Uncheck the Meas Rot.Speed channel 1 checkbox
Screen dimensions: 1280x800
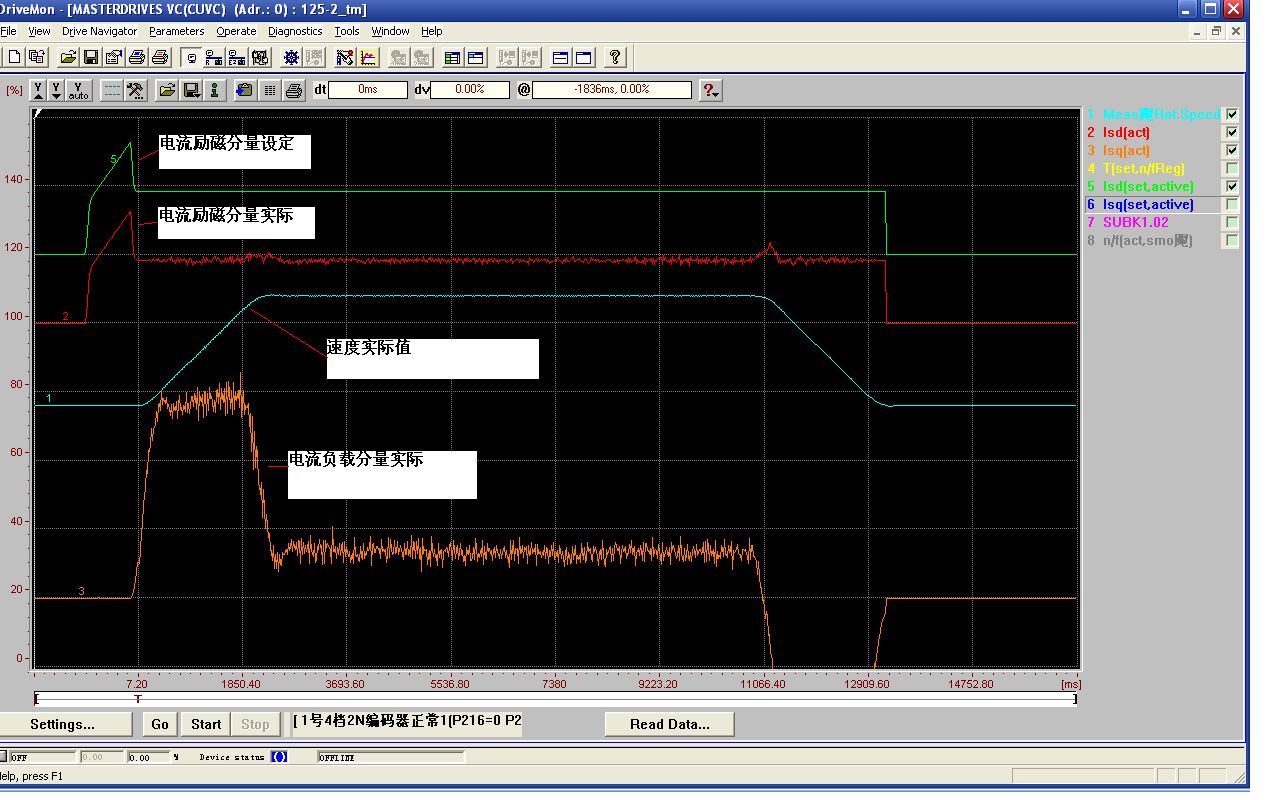pyautogui.click(x=1232, y=114)
